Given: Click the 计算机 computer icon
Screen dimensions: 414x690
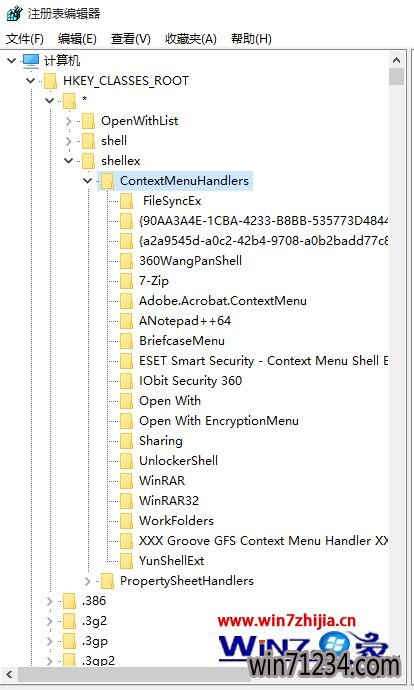Looking at the screenshot, I should pyautogui.click(x=31, y=61).
